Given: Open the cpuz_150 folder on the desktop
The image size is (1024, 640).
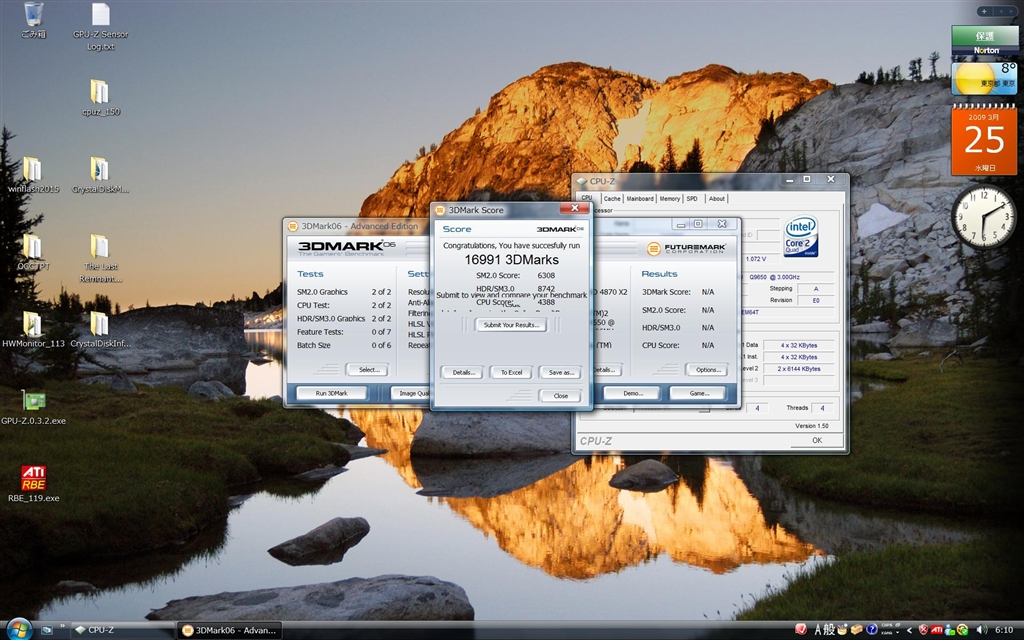Looking at the screenshot, I should pos(99,92).
